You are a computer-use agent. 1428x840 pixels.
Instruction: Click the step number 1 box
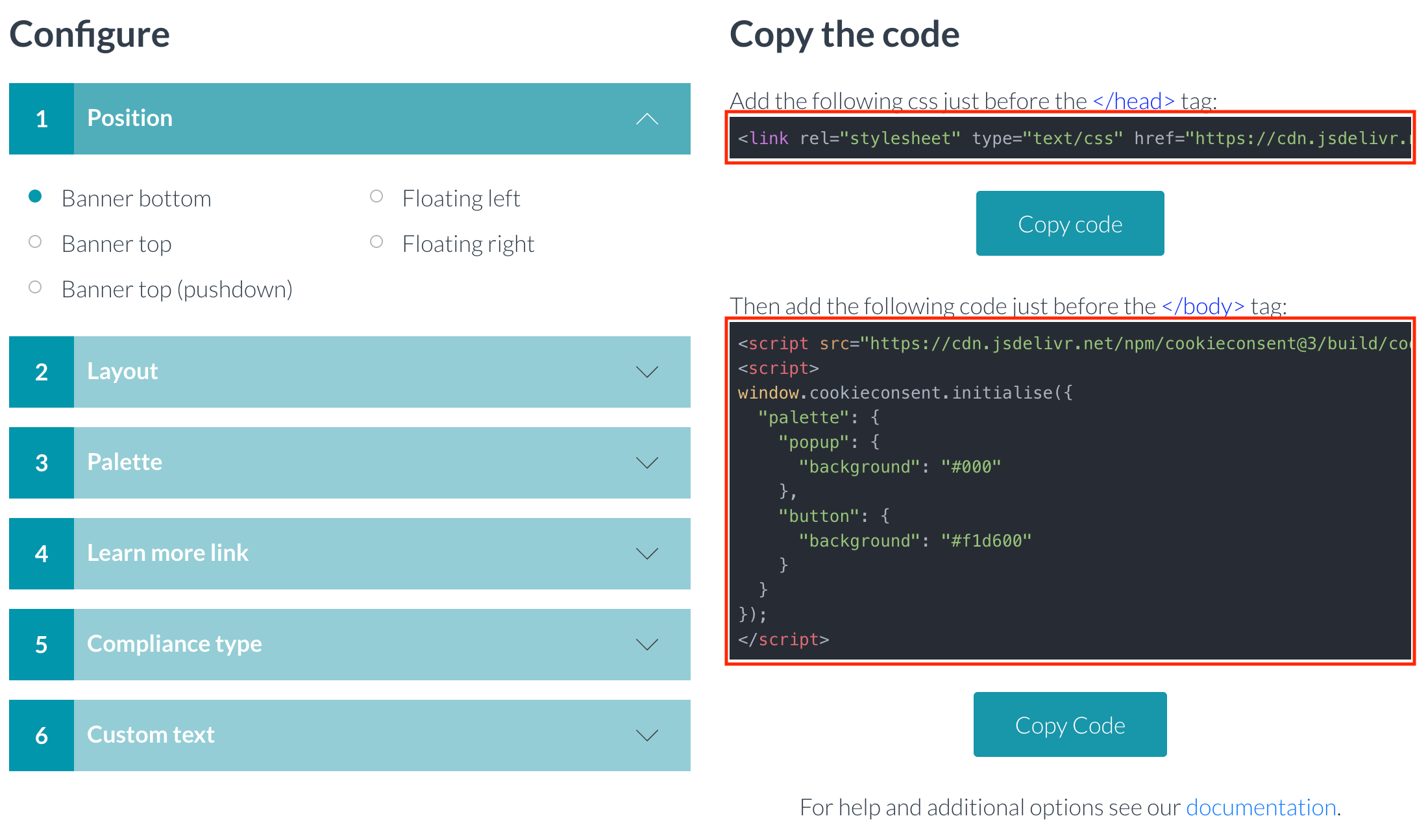click(42, 119)
